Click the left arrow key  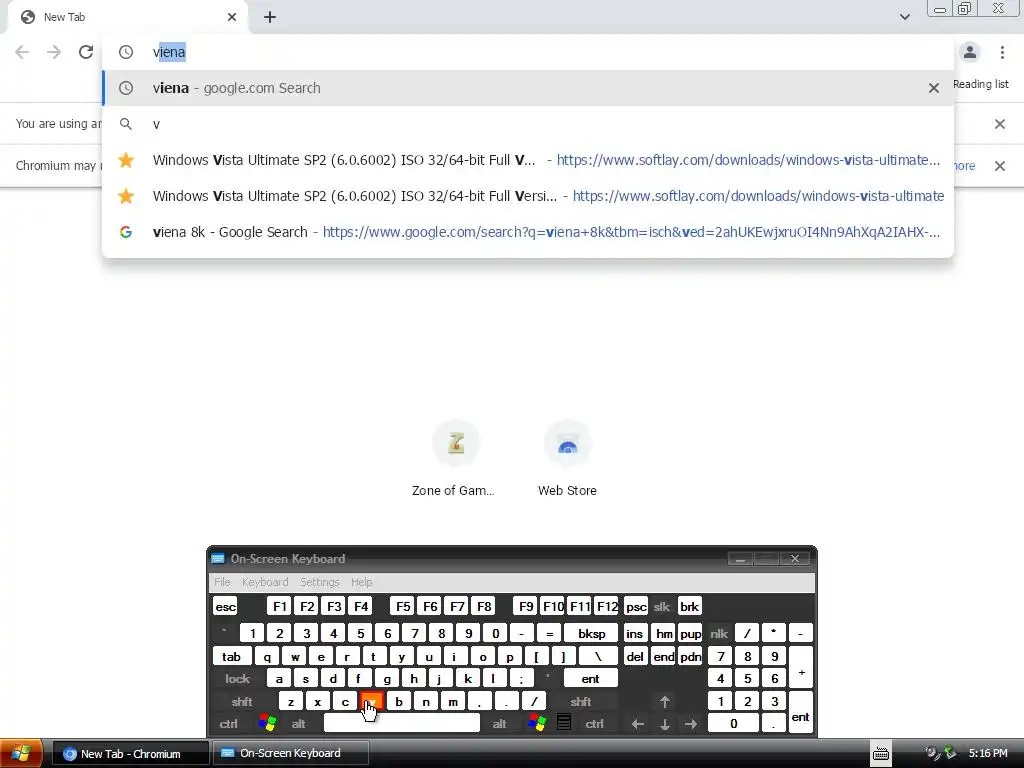[x=637, y=724]
